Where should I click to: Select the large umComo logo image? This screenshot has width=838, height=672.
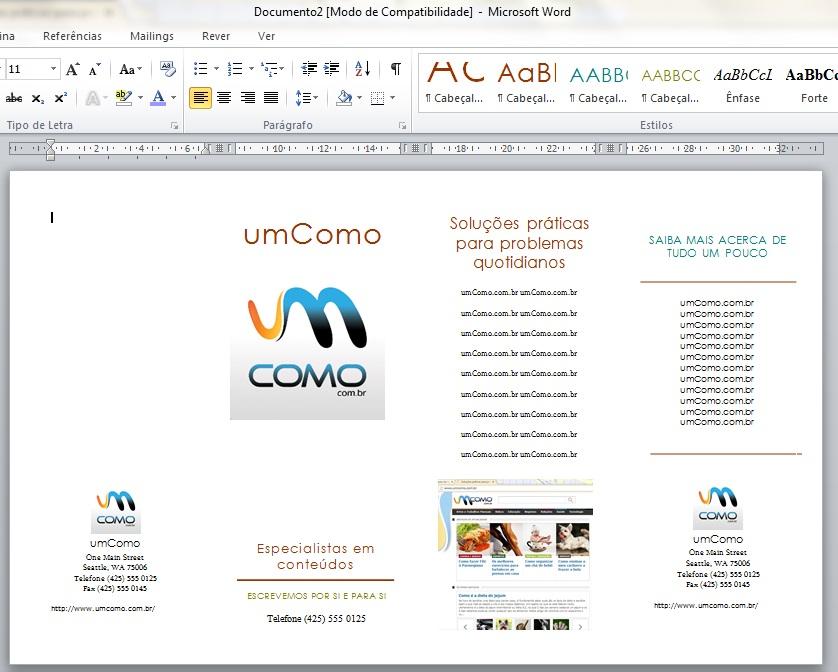coord(307,352)
